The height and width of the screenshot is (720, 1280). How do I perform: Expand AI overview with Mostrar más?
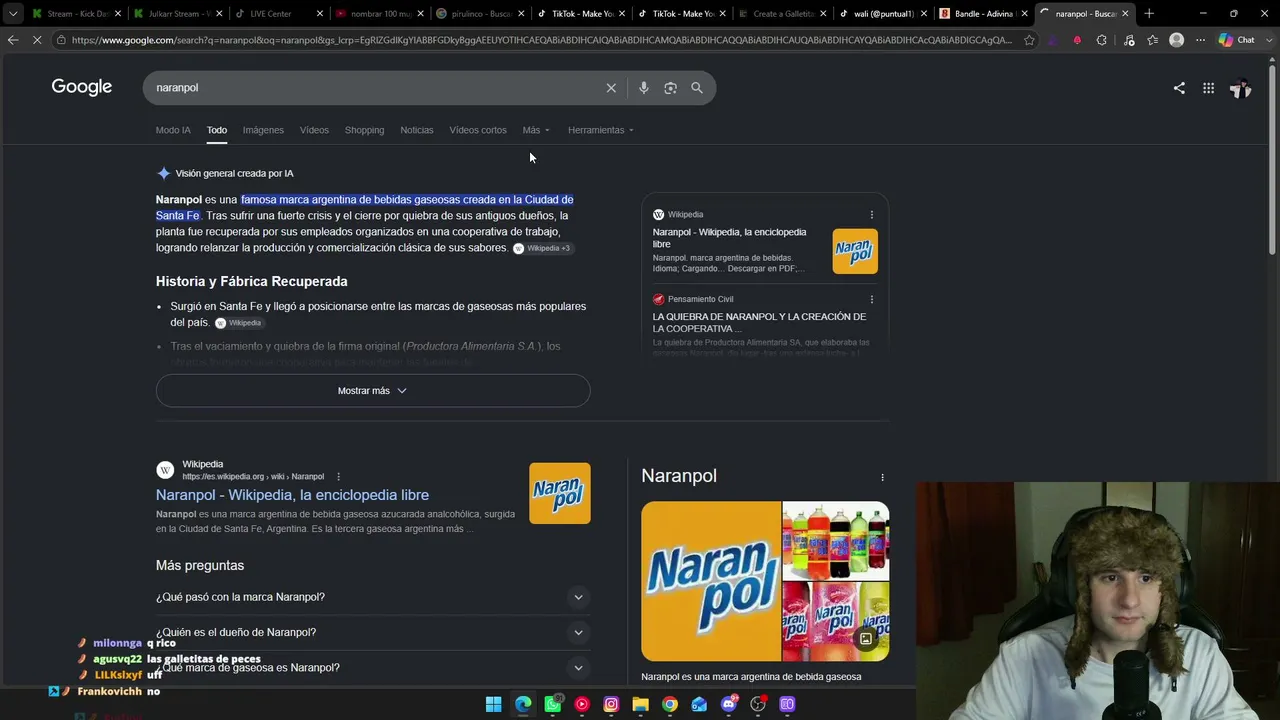[373, 391]
